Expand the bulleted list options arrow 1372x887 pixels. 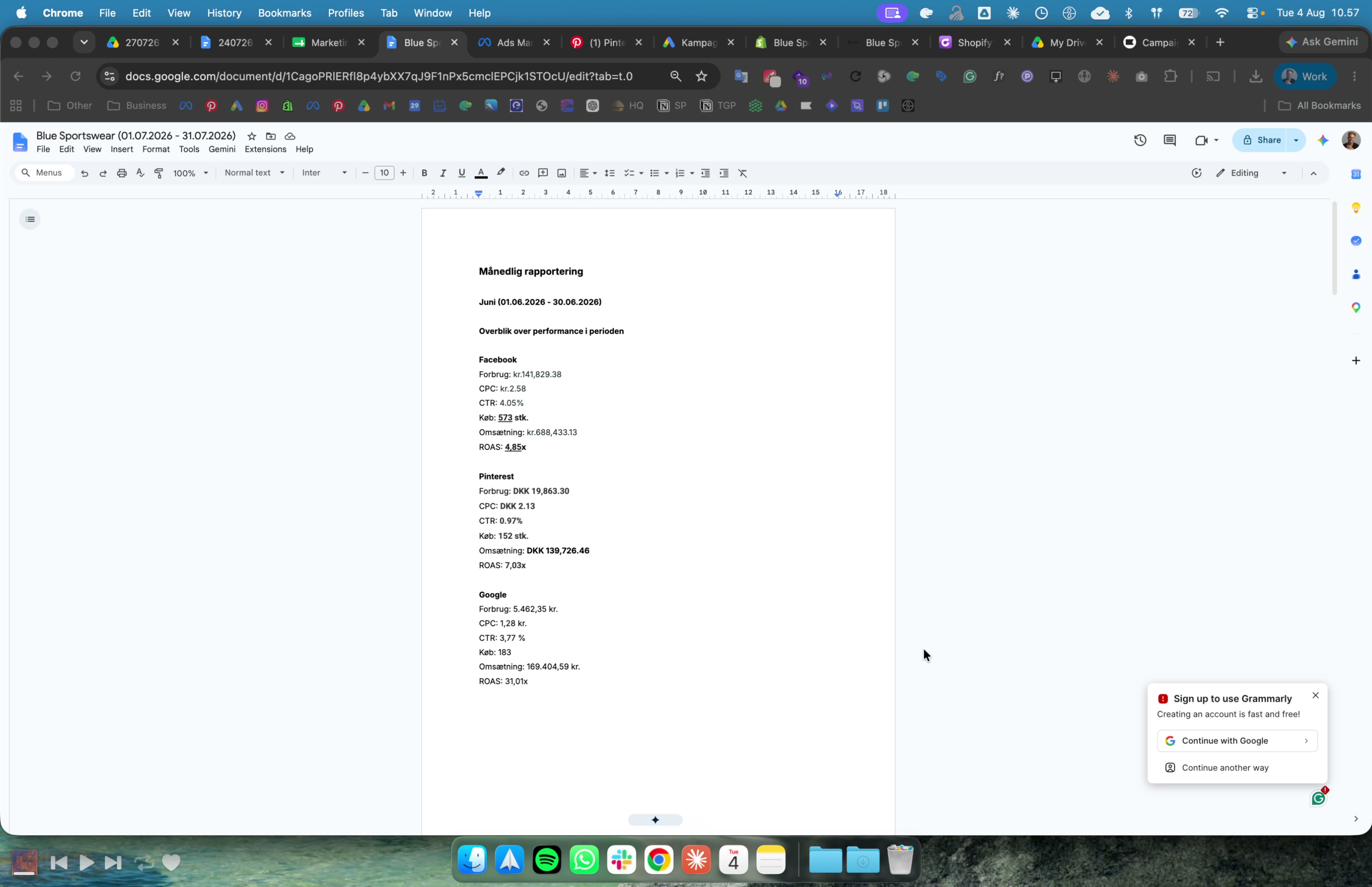666,173
